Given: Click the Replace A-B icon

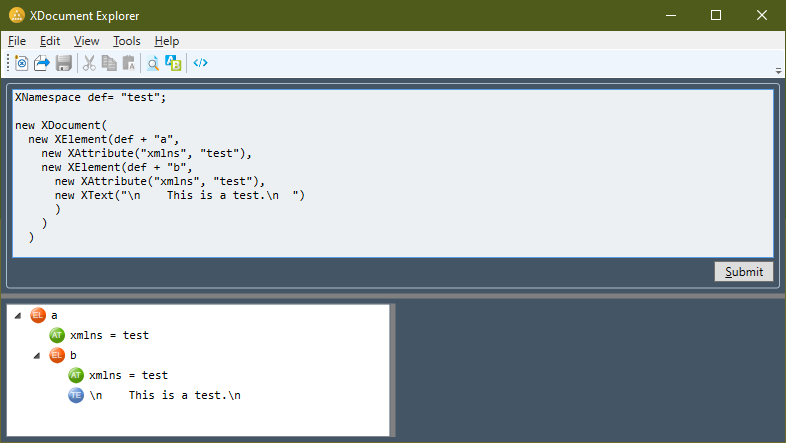Looking at the screenshot, I should pos(173,63).
